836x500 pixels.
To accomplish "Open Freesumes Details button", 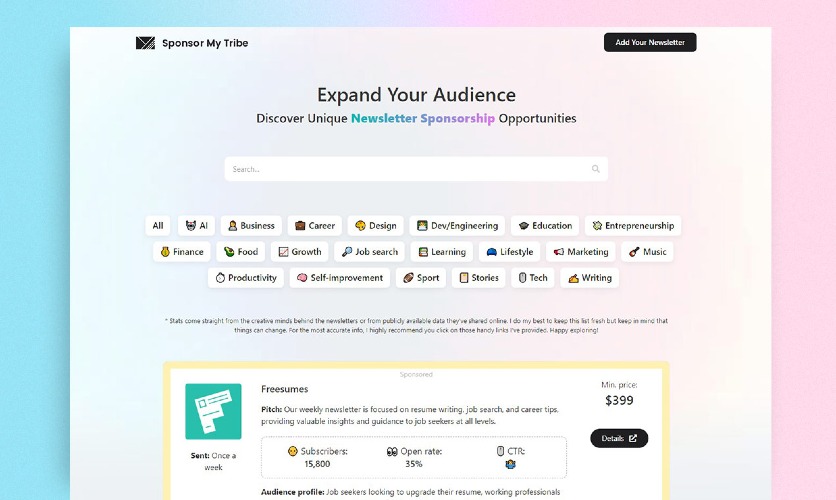I will [619, 438].
